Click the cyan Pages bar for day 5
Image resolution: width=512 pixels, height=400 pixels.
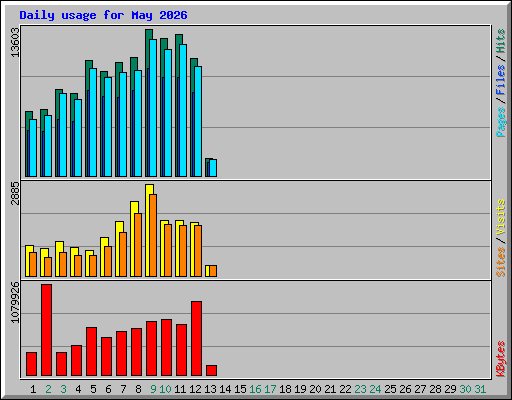click(x=93, y=122)
